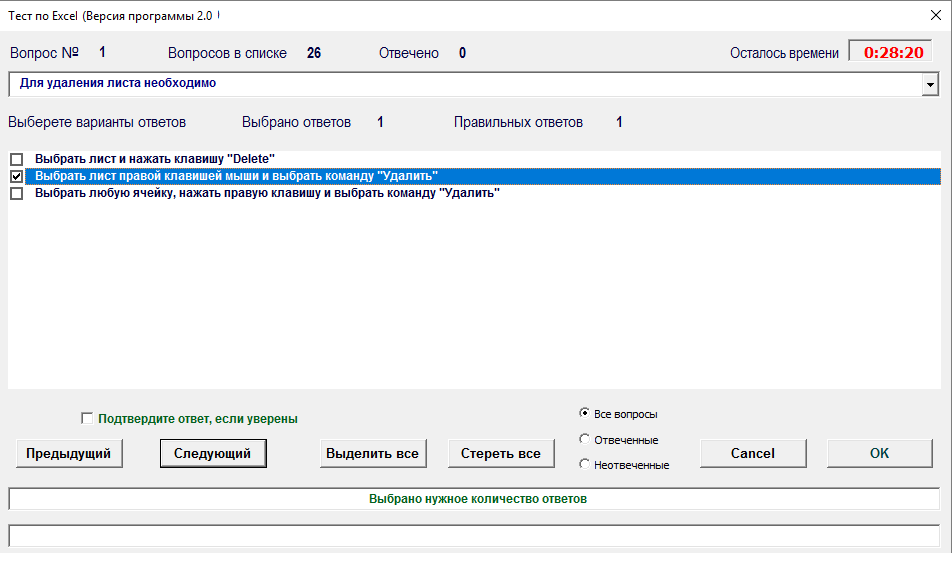This screenshot has height=588, width=952.
Task: Click the "Осталось времени" label
Action: point(784,53)
